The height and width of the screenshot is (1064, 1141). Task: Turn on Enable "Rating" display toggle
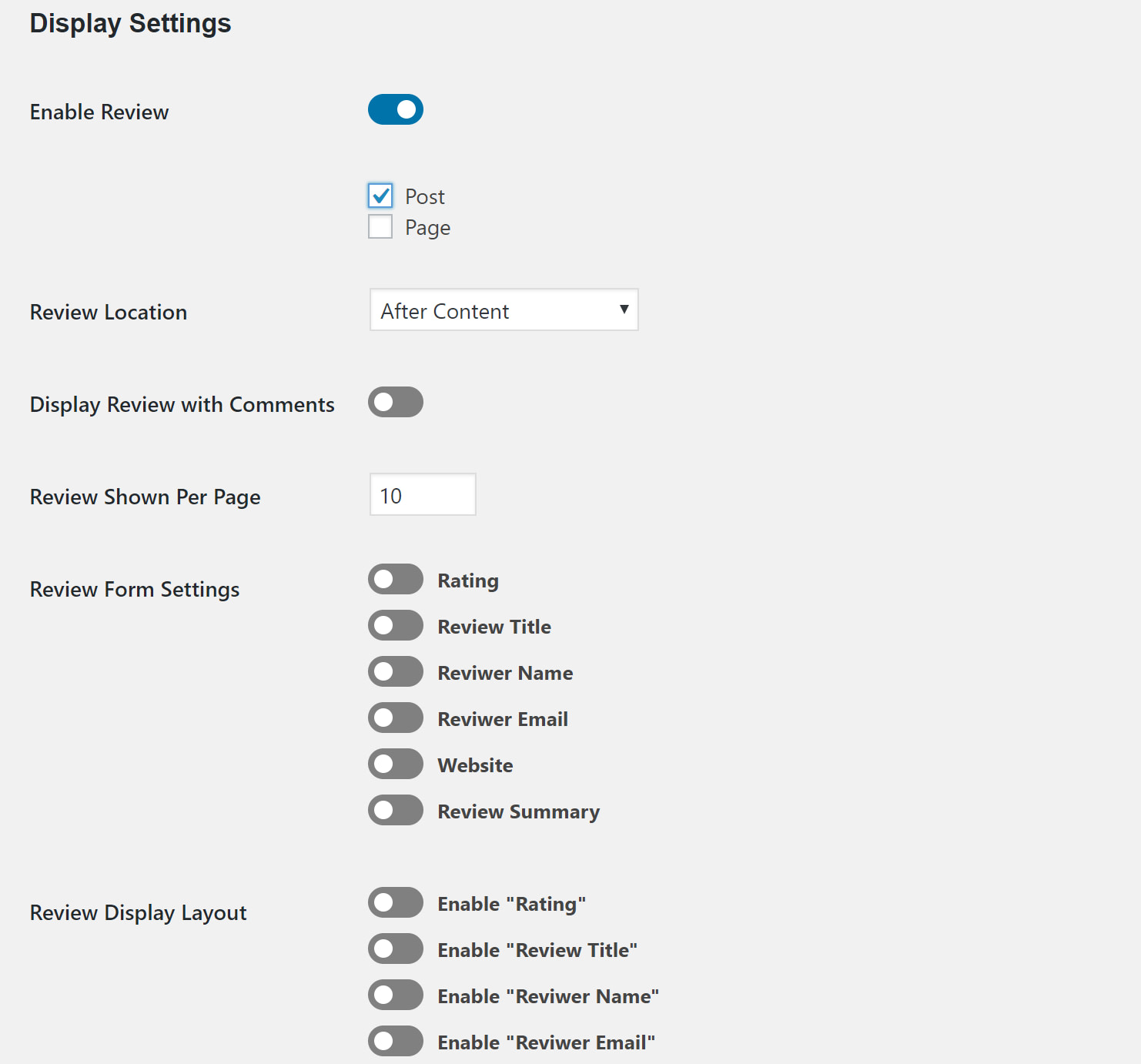(395, 902)
